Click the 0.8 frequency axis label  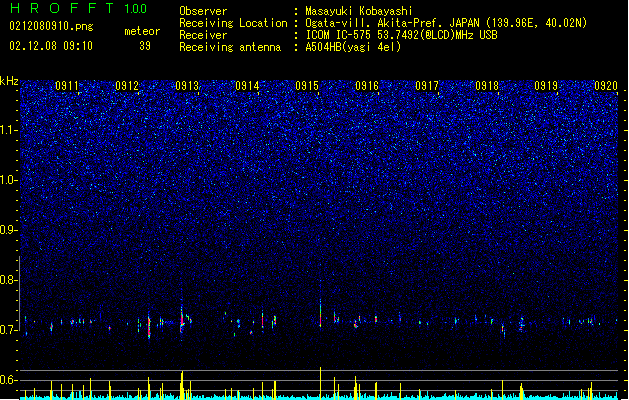tap(9, 280)
